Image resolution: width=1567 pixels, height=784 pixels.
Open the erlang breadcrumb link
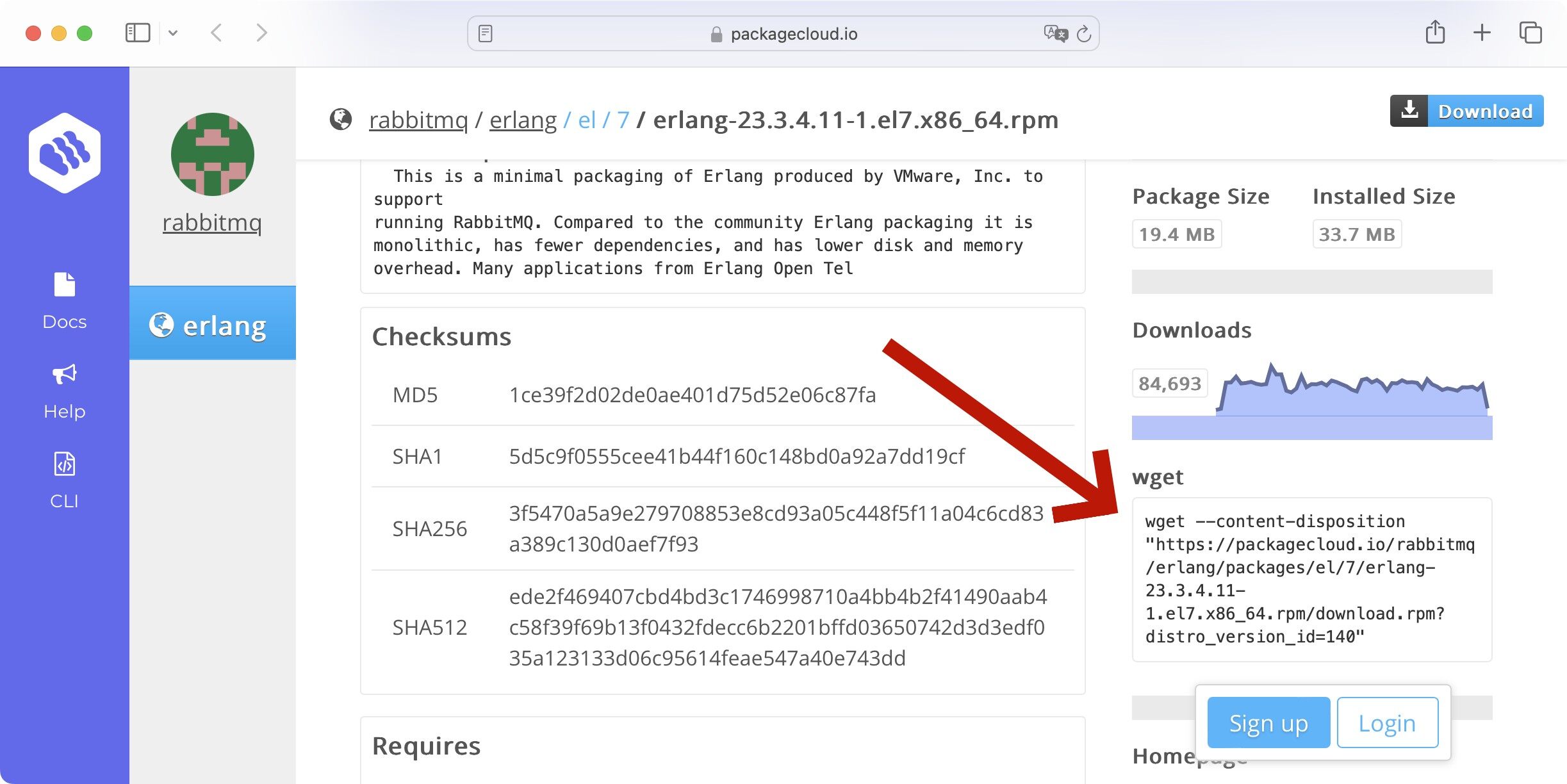pyautogui.click(x=523, y=120)
